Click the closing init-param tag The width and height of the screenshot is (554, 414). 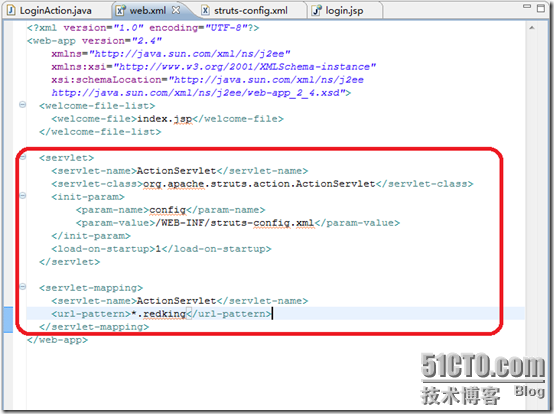(x=91, y=236)
